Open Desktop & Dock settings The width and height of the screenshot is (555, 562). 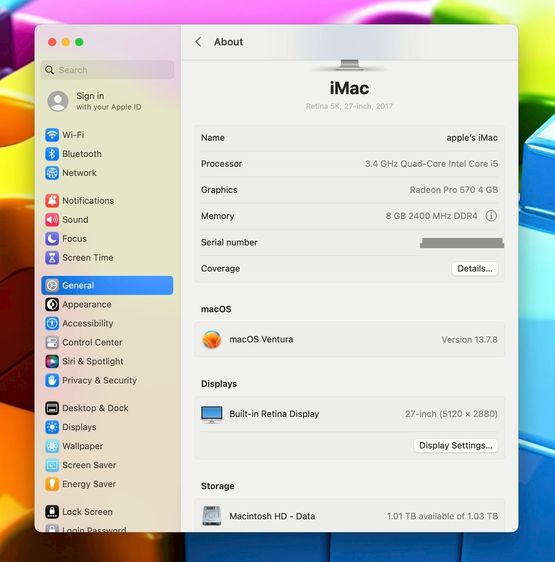coord(107,408)
